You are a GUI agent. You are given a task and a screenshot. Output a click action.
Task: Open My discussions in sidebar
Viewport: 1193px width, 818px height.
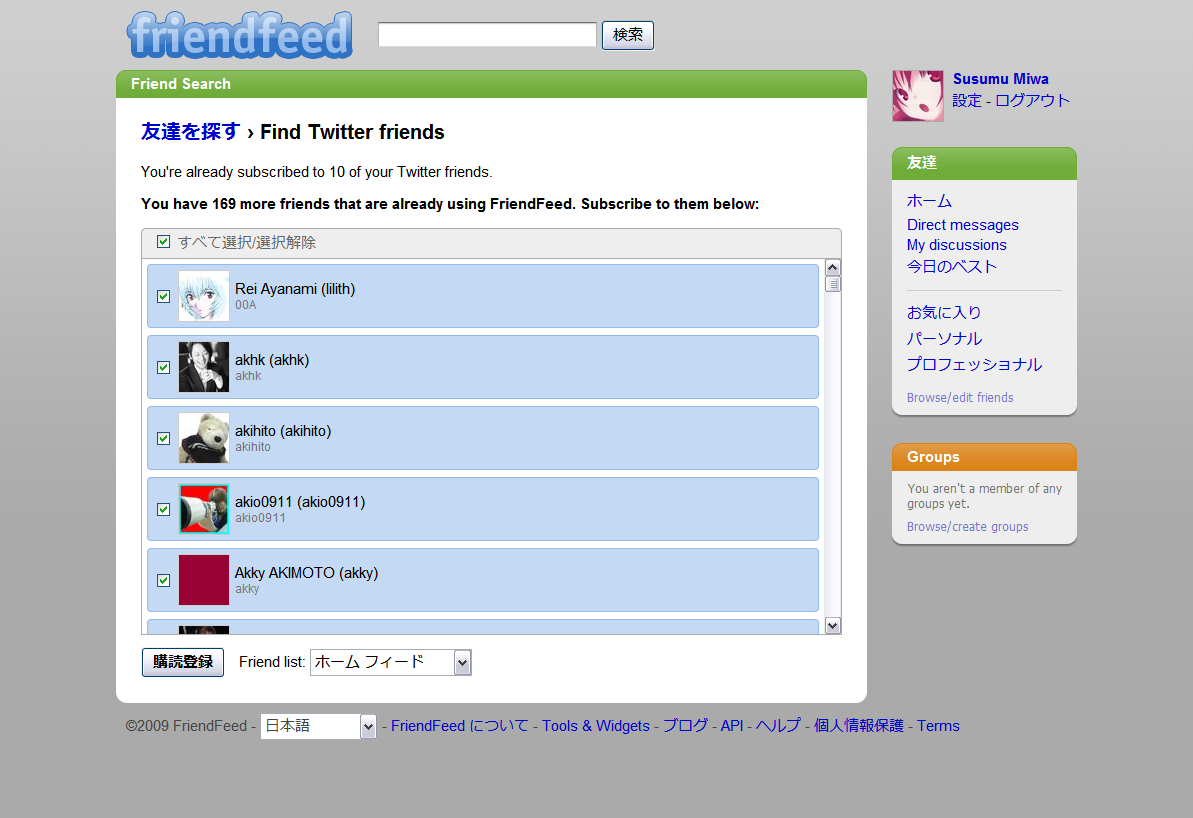tap(956, 245)
